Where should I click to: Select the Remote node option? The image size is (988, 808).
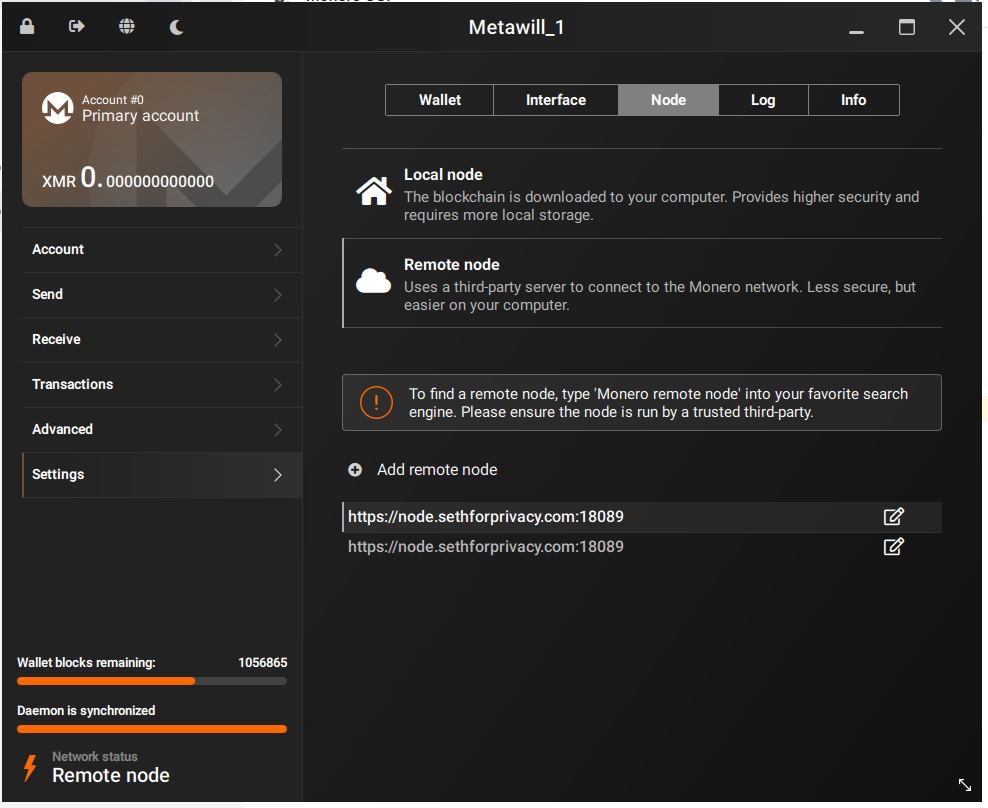coord(641,283)
